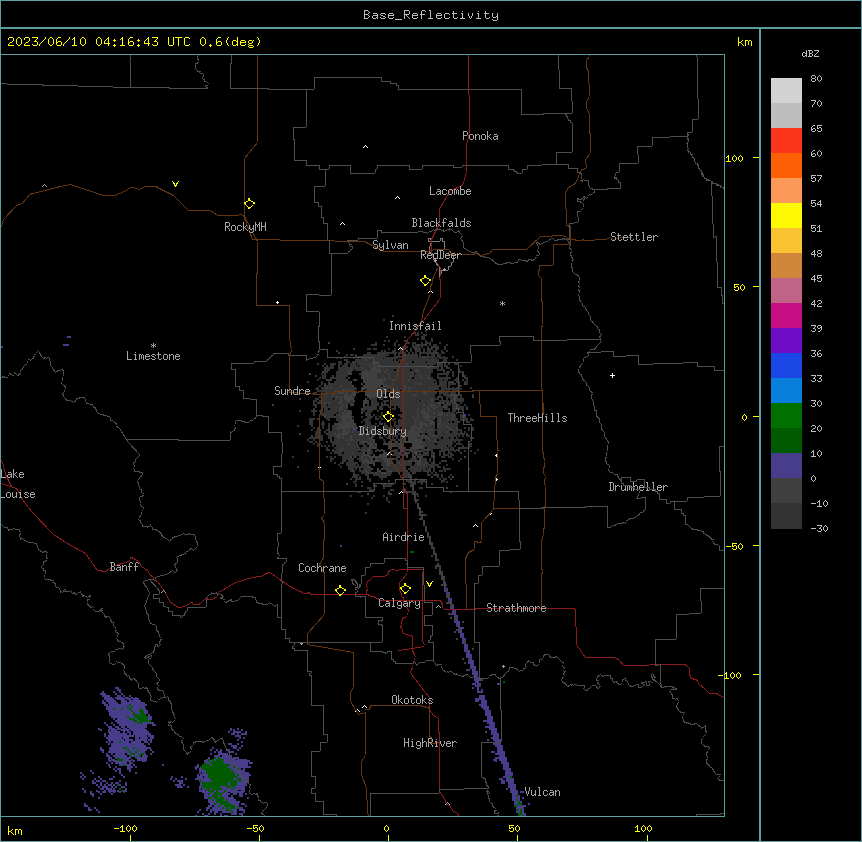Click the yellow diamond marker above Calgary label
This screenshot has height=842, width=862.
click(x=405, y=589)
